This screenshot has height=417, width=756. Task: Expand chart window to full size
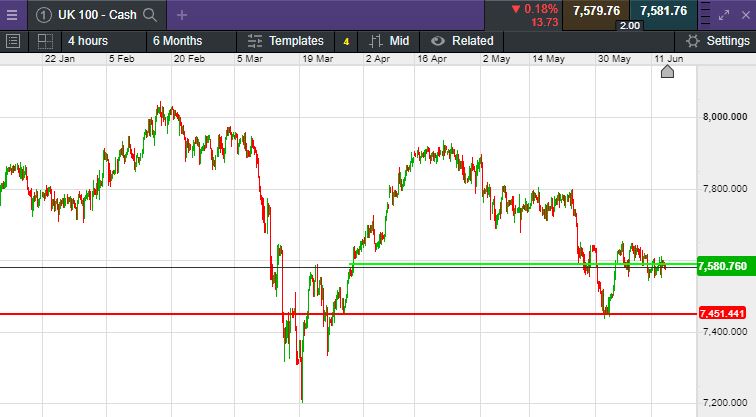pos(726,14)
